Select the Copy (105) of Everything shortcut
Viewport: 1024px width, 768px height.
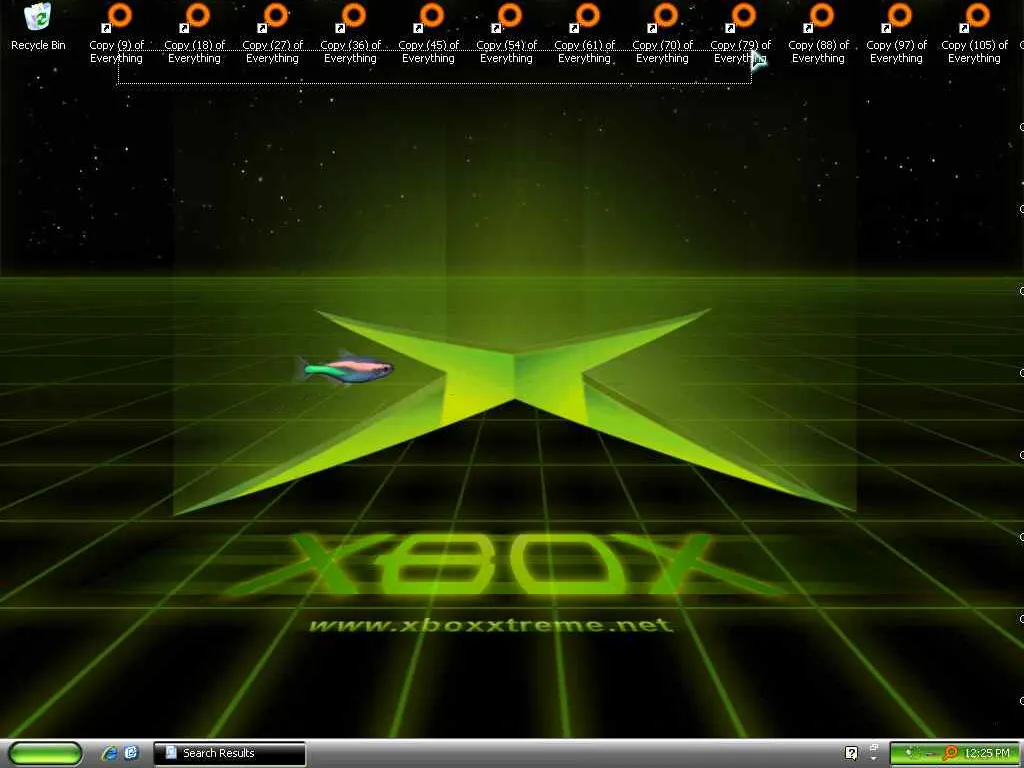pyautogui.click(x=975, y=34)
